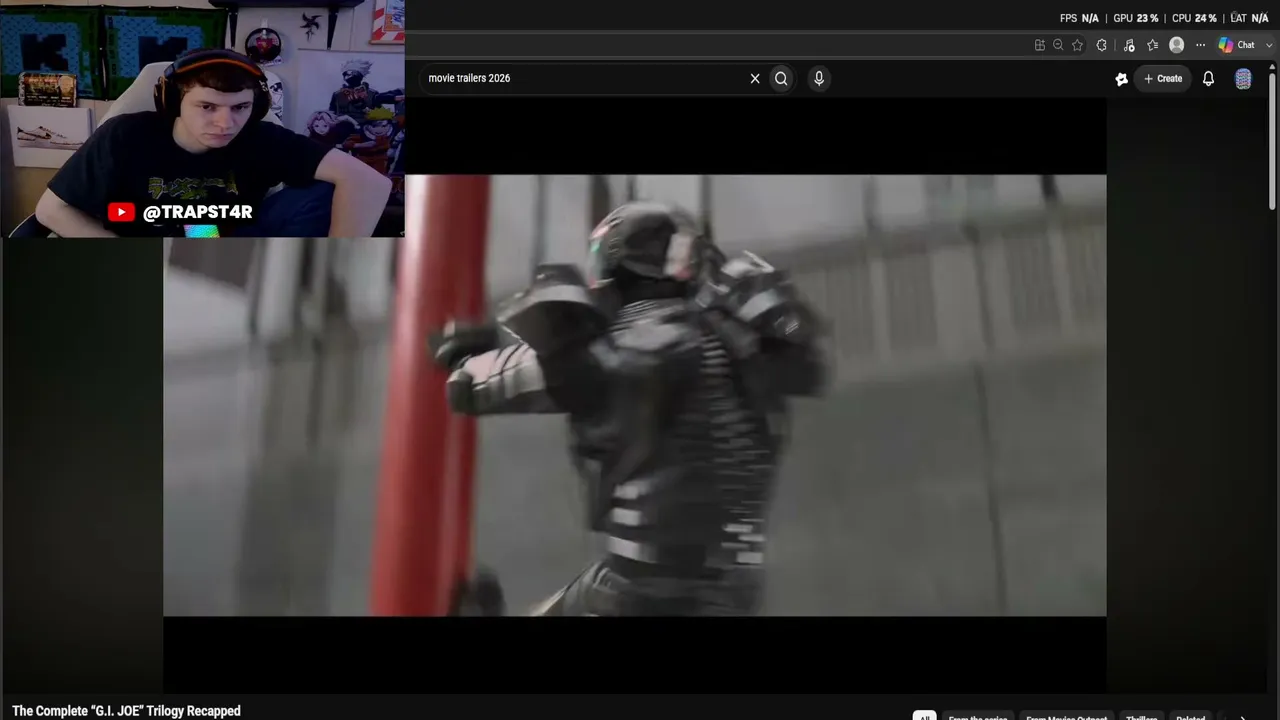1280x720 pixels.
Task: Click the "FPS N/A" overlay stat
Action: tap(1079, 18)
